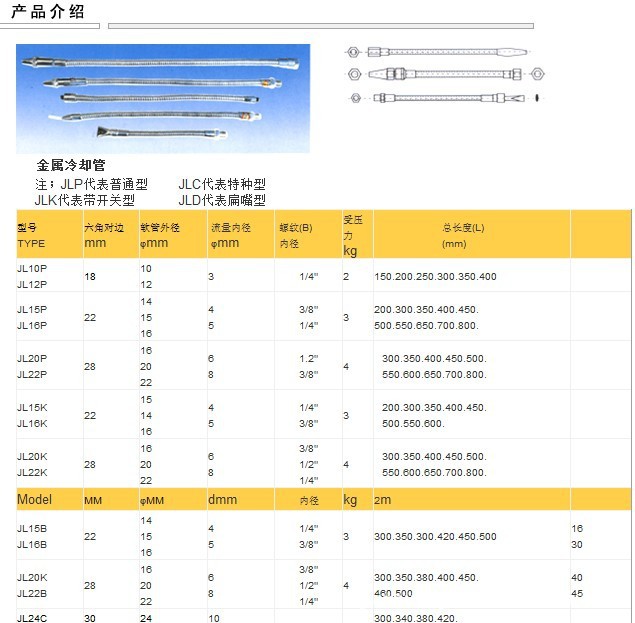Select the 金属冷却管 product title
The height and width of the screenshot is (623, 635).
click(70, 165)
